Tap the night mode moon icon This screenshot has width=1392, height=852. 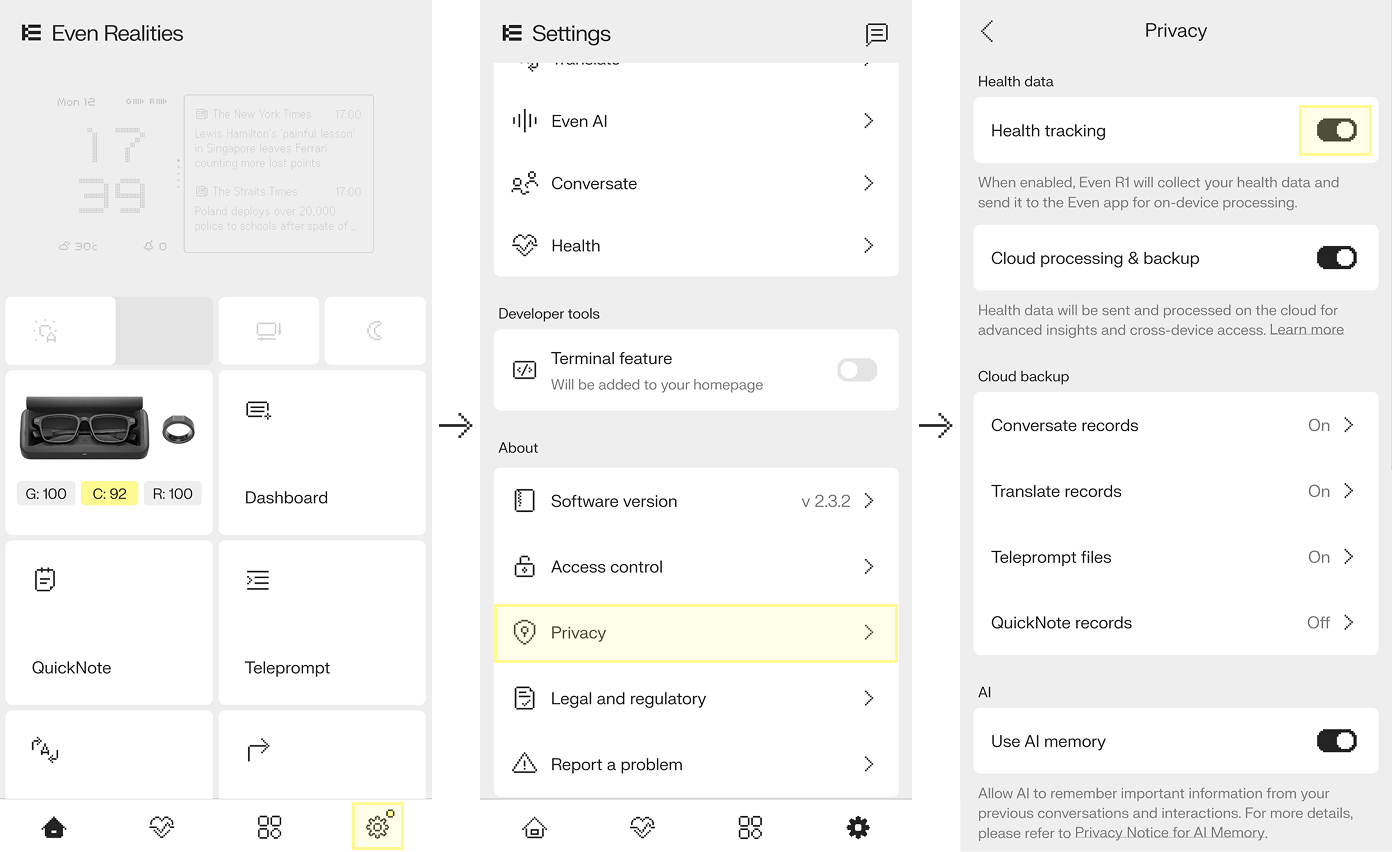pos(375,331)
